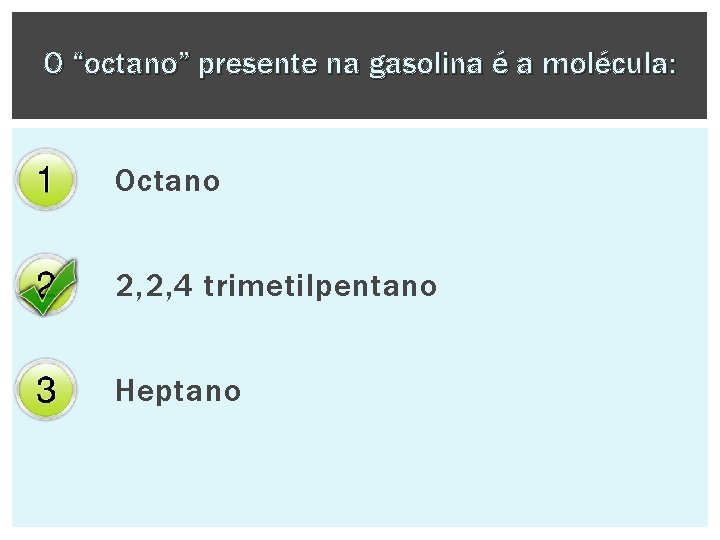
Task: Click the blue area right of "Heptano"
Action: [470, 390]
